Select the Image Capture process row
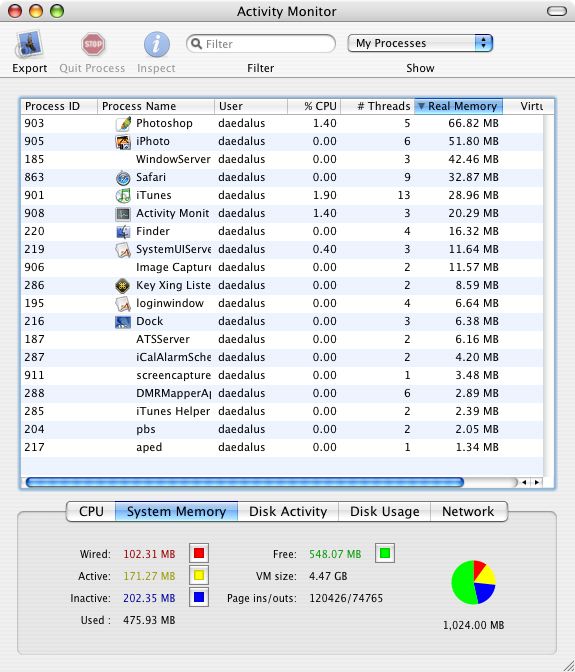This screenshot has height=672, width=575. click(x=282, y=267)
